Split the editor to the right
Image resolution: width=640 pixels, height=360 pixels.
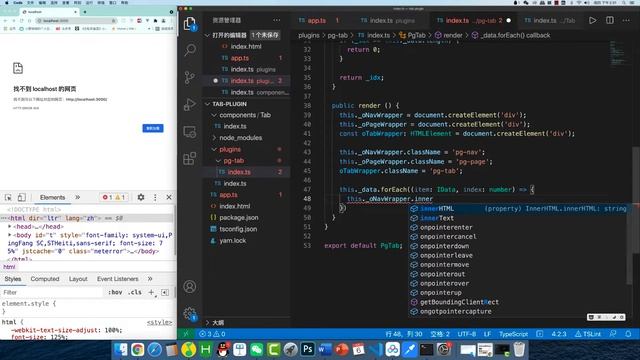click(609, 20)
